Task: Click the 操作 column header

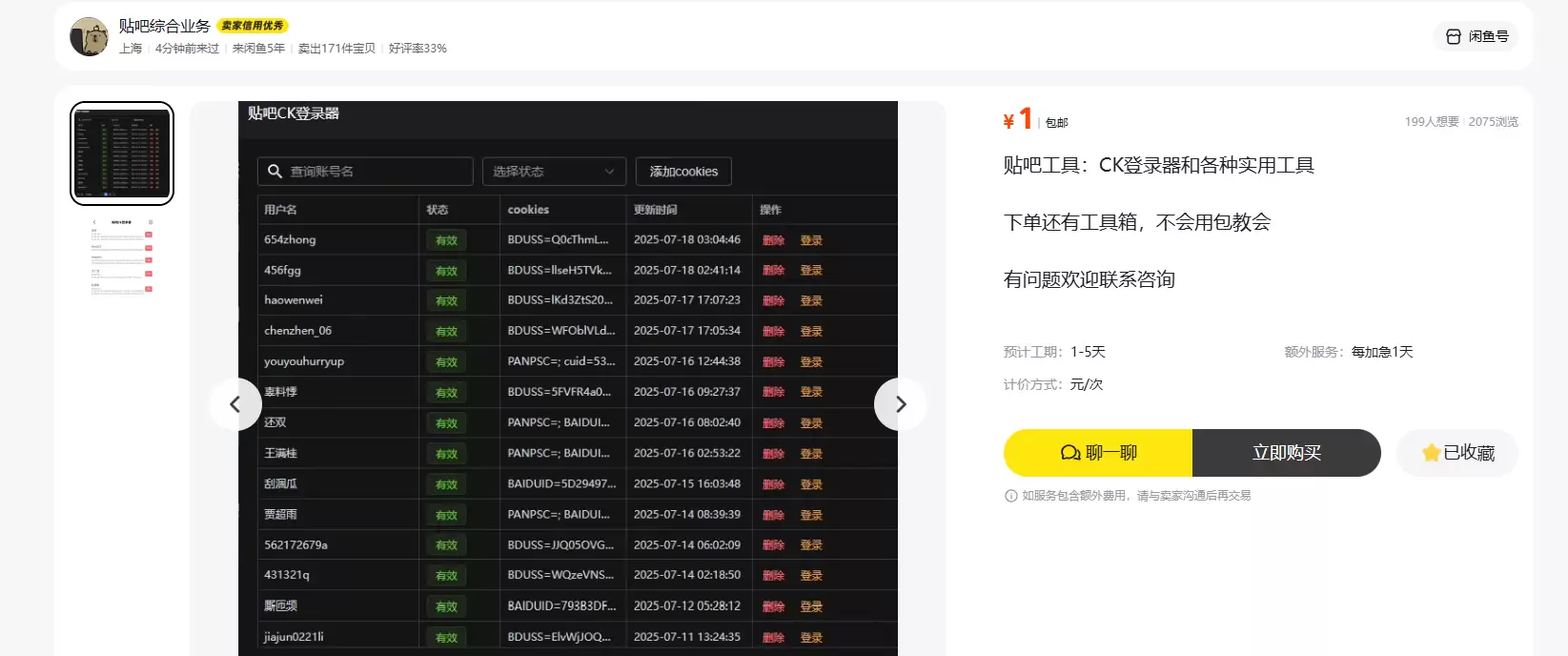Action: (770, 210)
